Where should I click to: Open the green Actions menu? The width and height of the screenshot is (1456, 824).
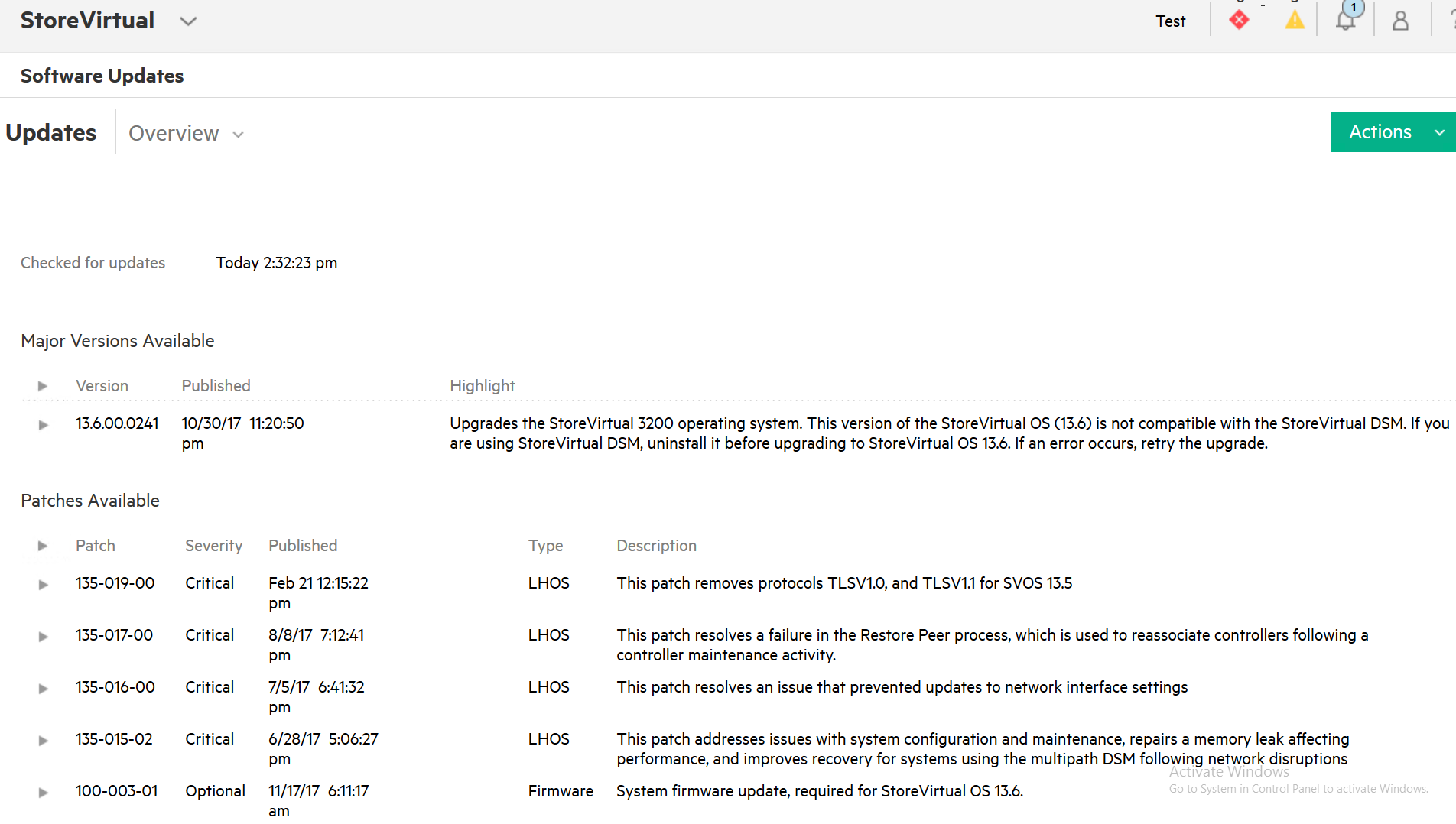click(1393, 131)
